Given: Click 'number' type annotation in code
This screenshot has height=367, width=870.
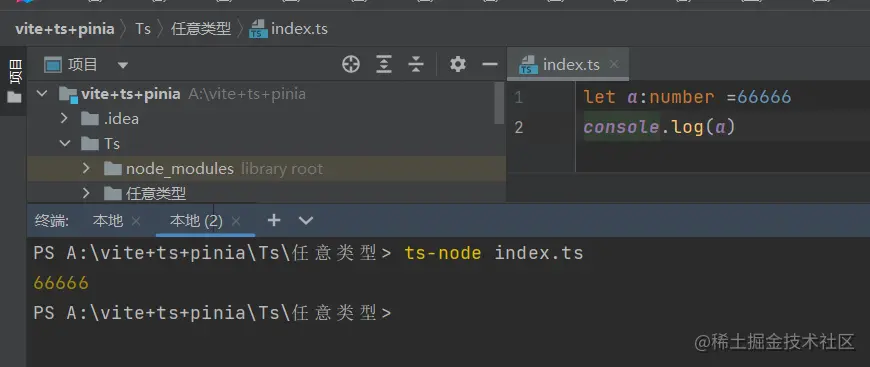Looking at the screenshot, I should pos(682,97).
